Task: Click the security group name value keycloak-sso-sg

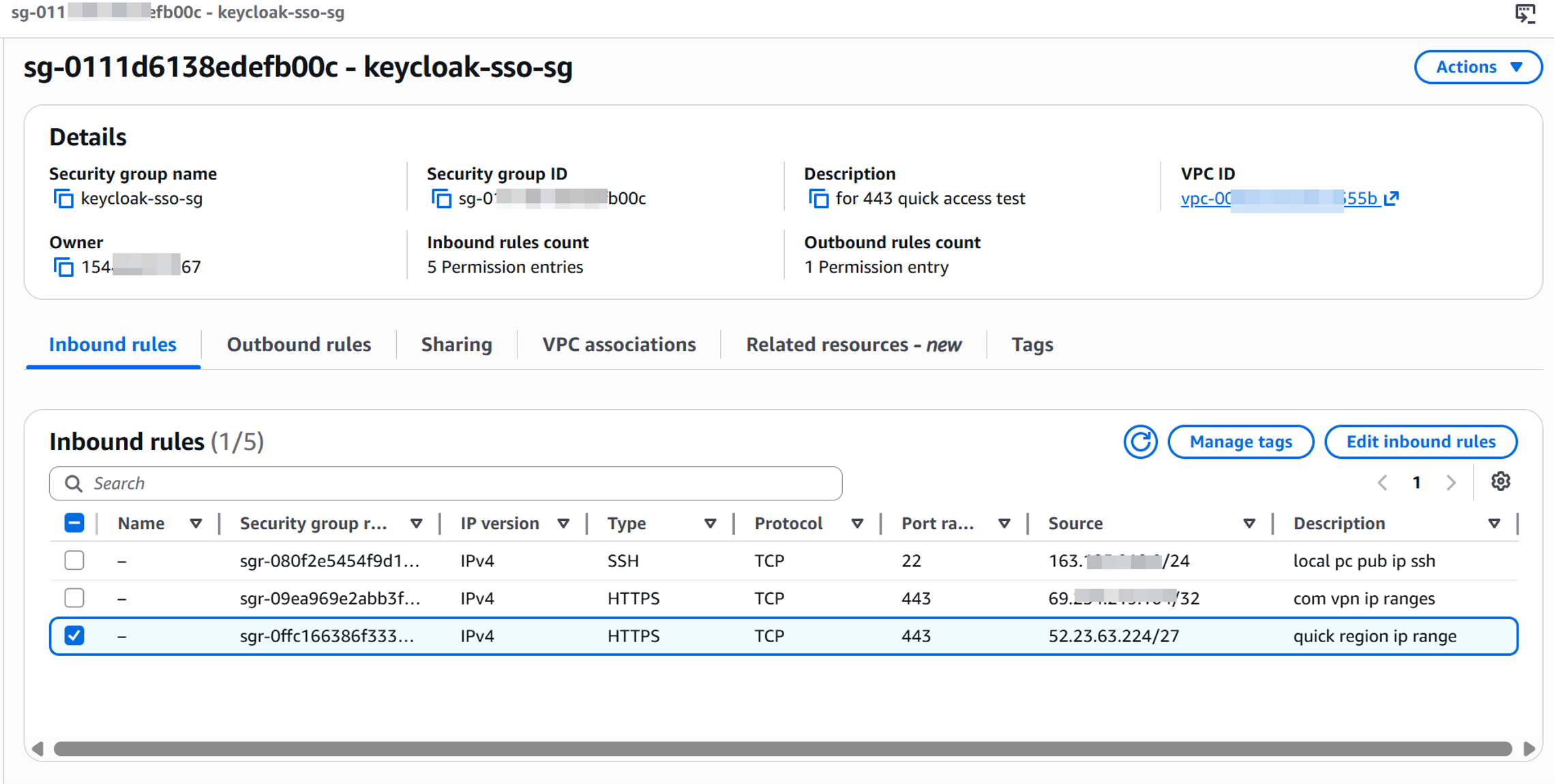Action: pyautogui.click(x=142, y=198)
